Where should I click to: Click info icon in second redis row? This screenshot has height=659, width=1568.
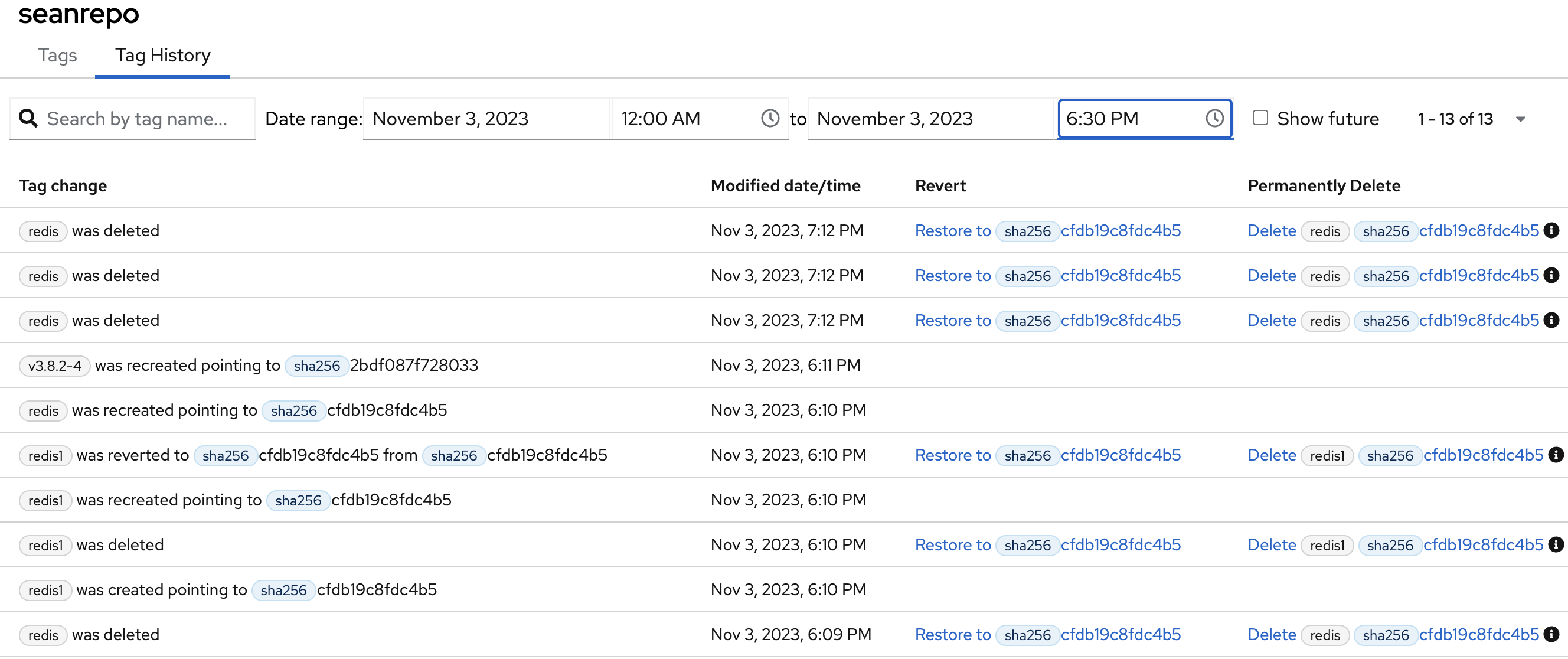(x=1551, y=275)
